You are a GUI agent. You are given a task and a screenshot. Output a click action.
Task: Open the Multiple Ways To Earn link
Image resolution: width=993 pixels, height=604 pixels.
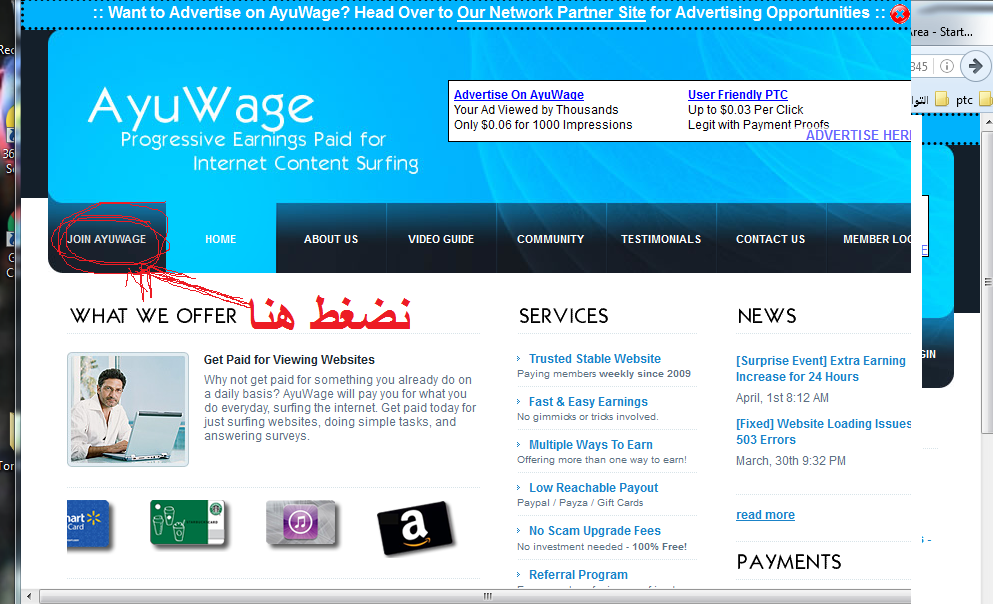coord(591,444)
